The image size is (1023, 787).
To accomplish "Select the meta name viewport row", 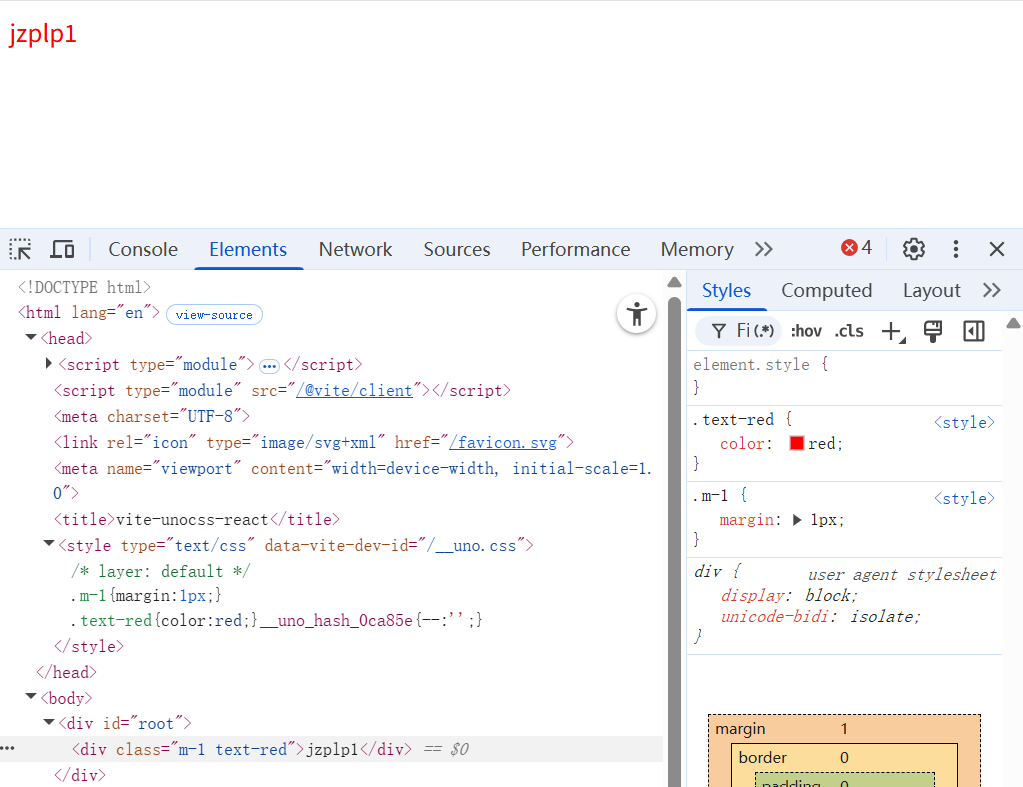I will [352, 480].
